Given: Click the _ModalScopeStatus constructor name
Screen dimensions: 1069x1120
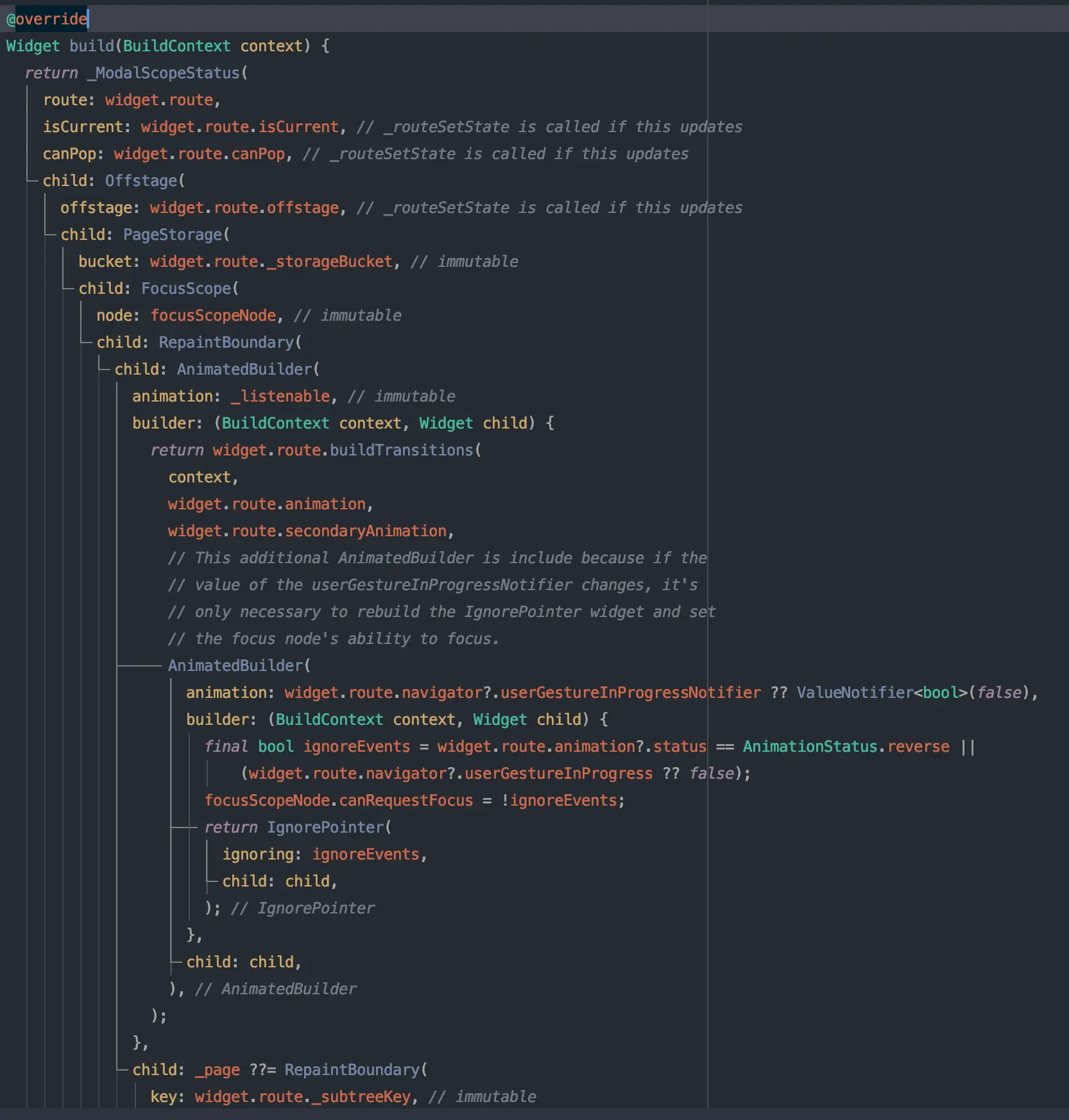Looking at the screenshot, I should click(x=164, y=73).
